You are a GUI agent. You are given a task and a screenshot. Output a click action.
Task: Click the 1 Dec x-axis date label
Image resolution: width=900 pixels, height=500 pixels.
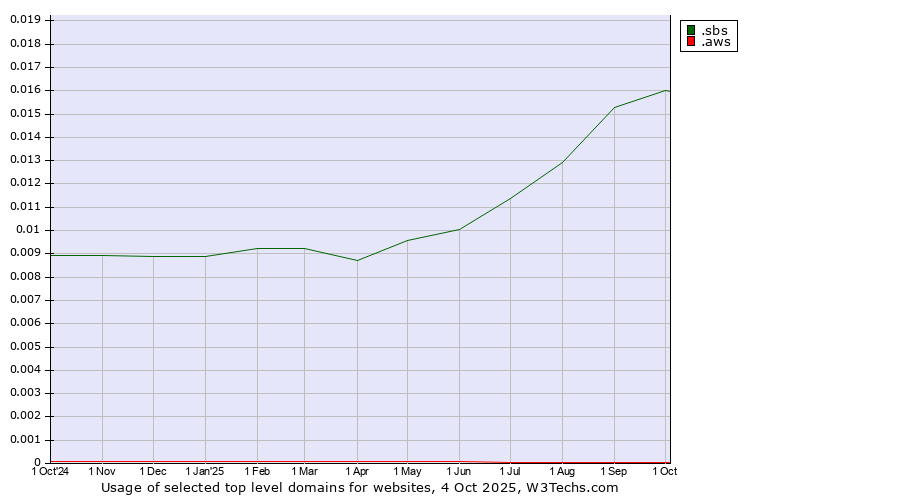pyautogui.click(x=153, y=471)
